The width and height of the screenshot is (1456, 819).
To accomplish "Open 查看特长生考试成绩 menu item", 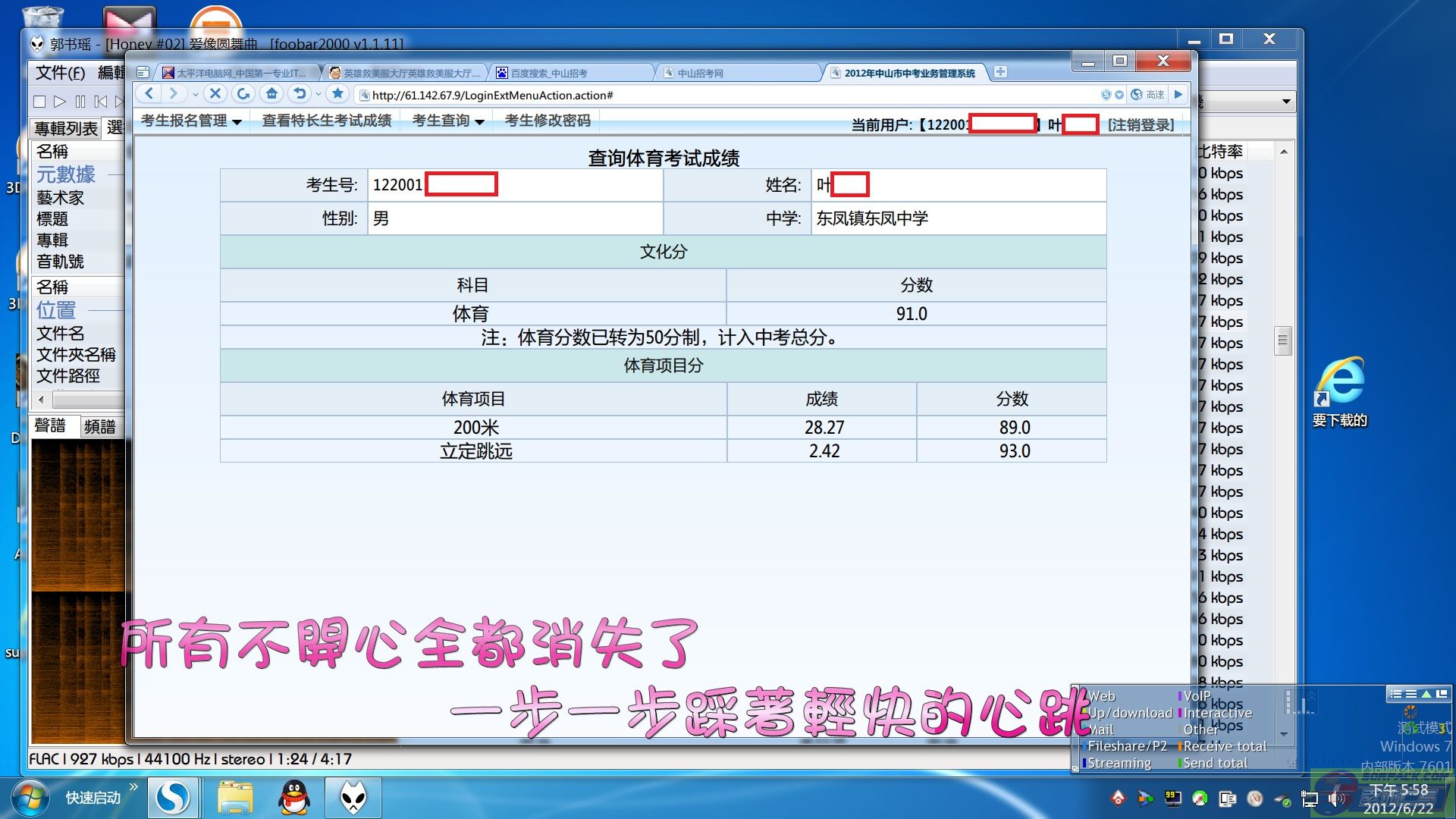I will click(x=326, y=121).
